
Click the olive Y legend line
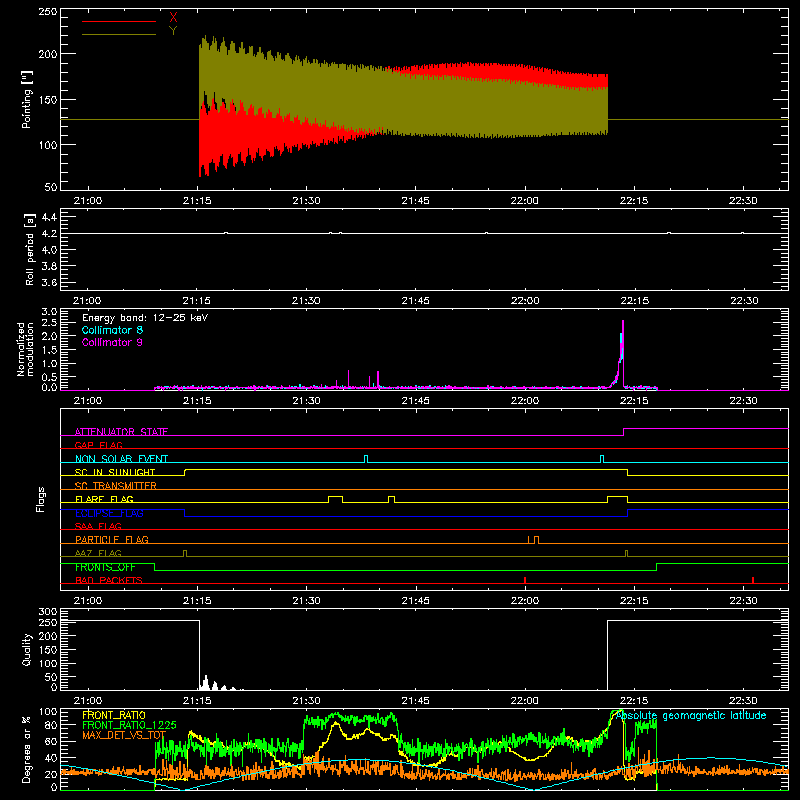pos(118,35)
